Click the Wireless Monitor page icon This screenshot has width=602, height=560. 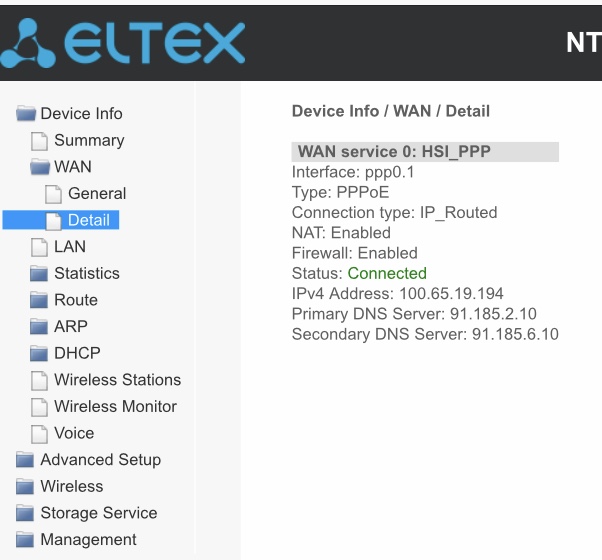(40, 407)
